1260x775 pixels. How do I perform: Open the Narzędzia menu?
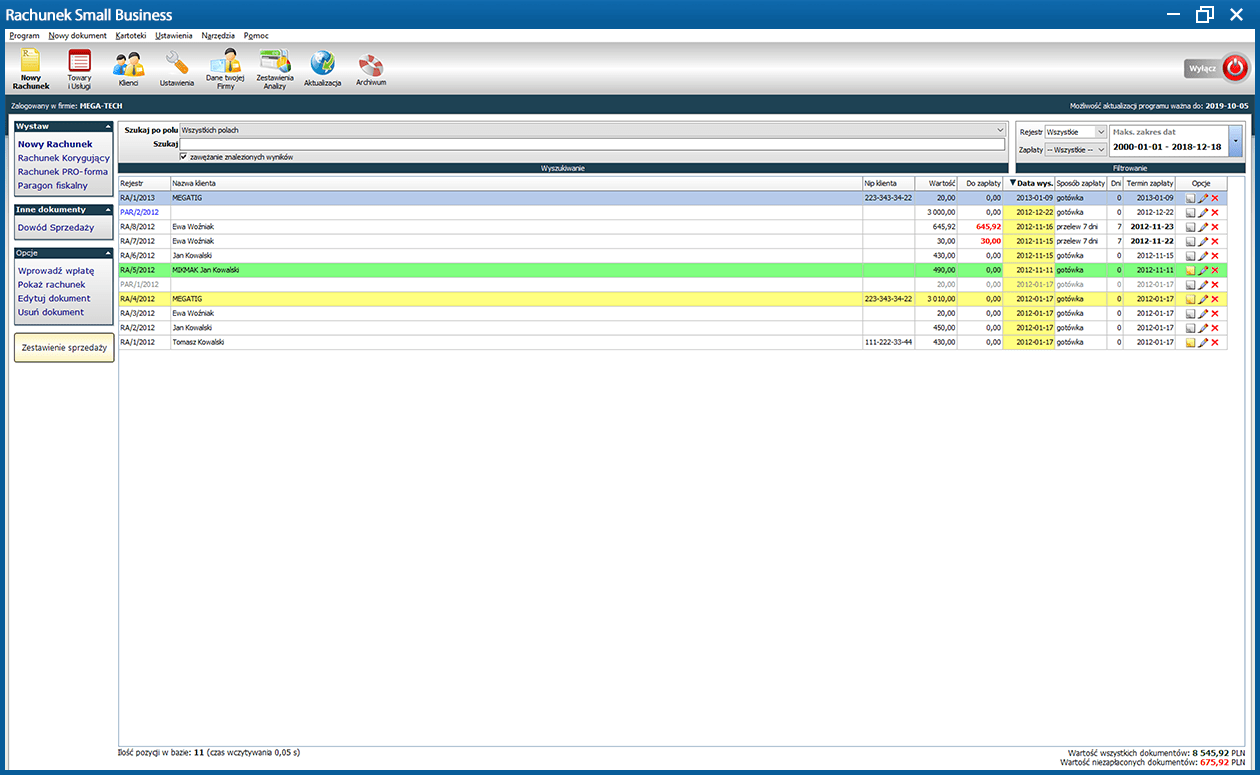tap(218, 35)
